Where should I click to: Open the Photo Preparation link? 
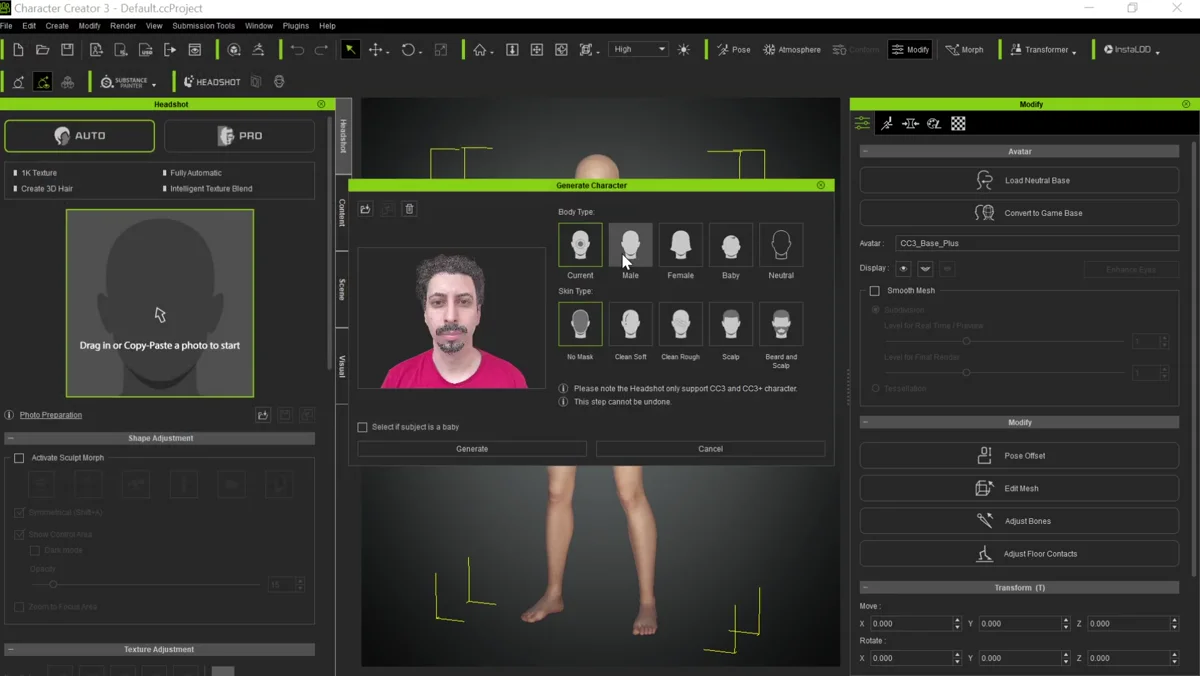[51, 415]
